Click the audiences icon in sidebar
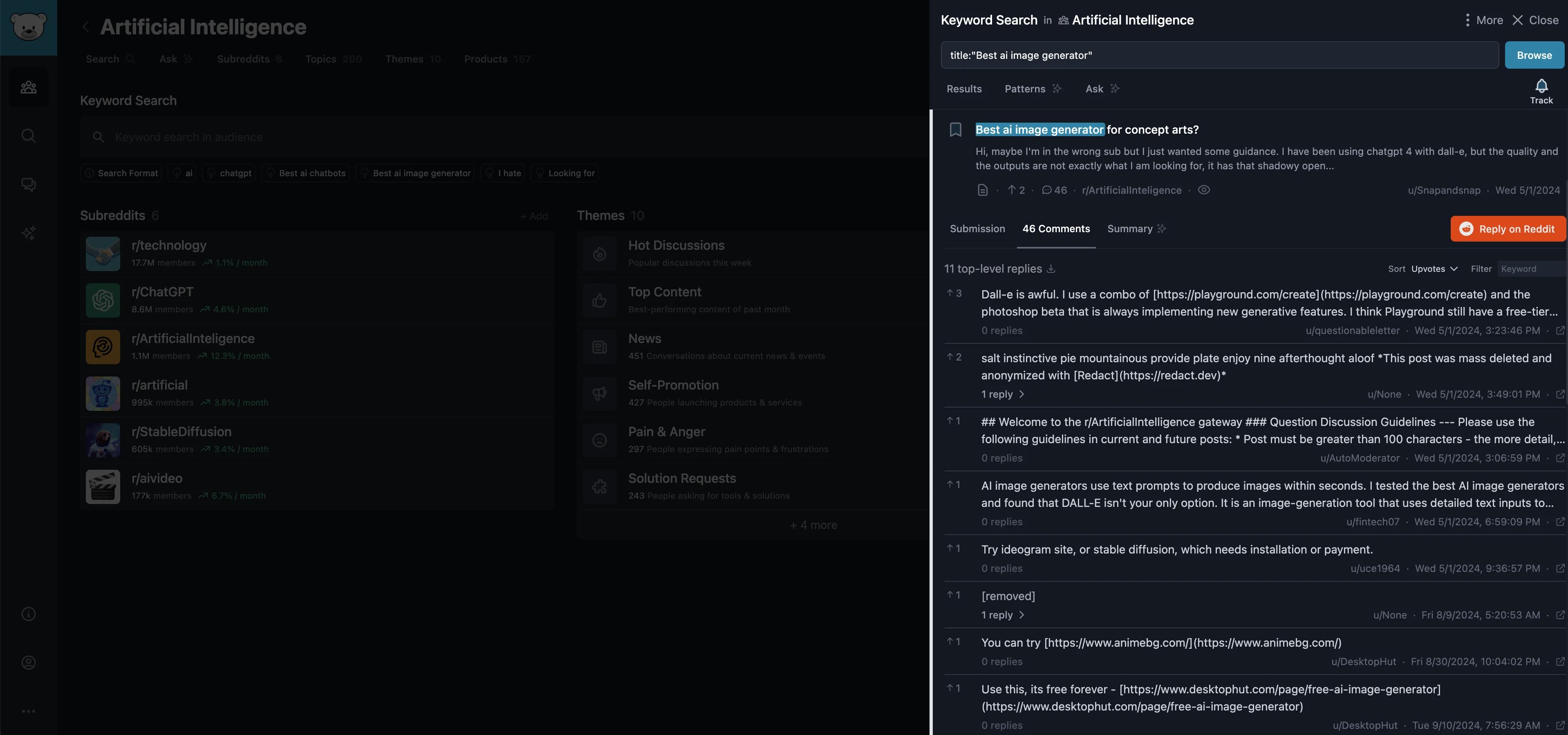Screen dimensions: 1568x735 pos(28,87)
